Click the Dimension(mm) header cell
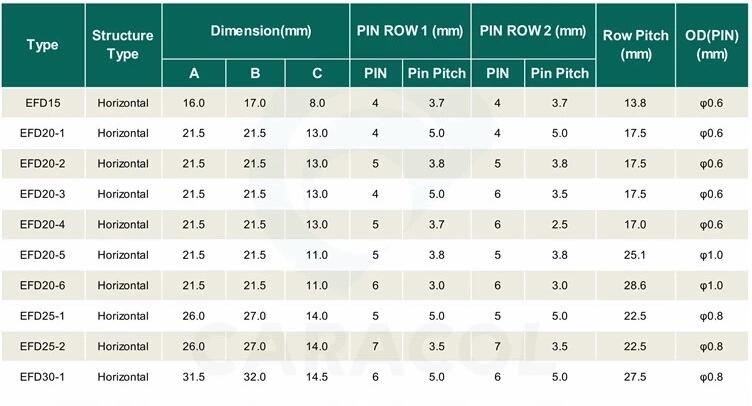This screenshot has height=406, width=752. point(255,31)
